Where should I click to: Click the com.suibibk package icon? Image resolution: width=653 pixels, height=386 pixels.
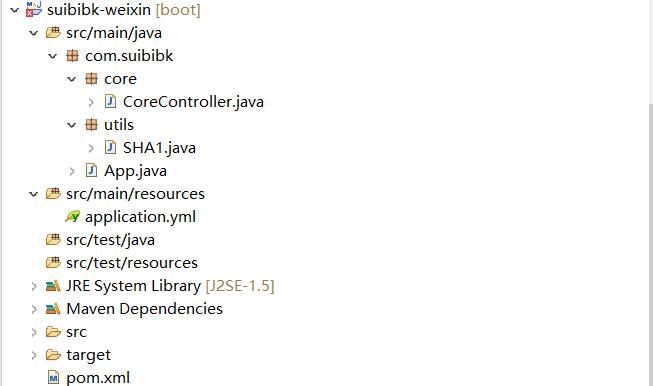72,55
